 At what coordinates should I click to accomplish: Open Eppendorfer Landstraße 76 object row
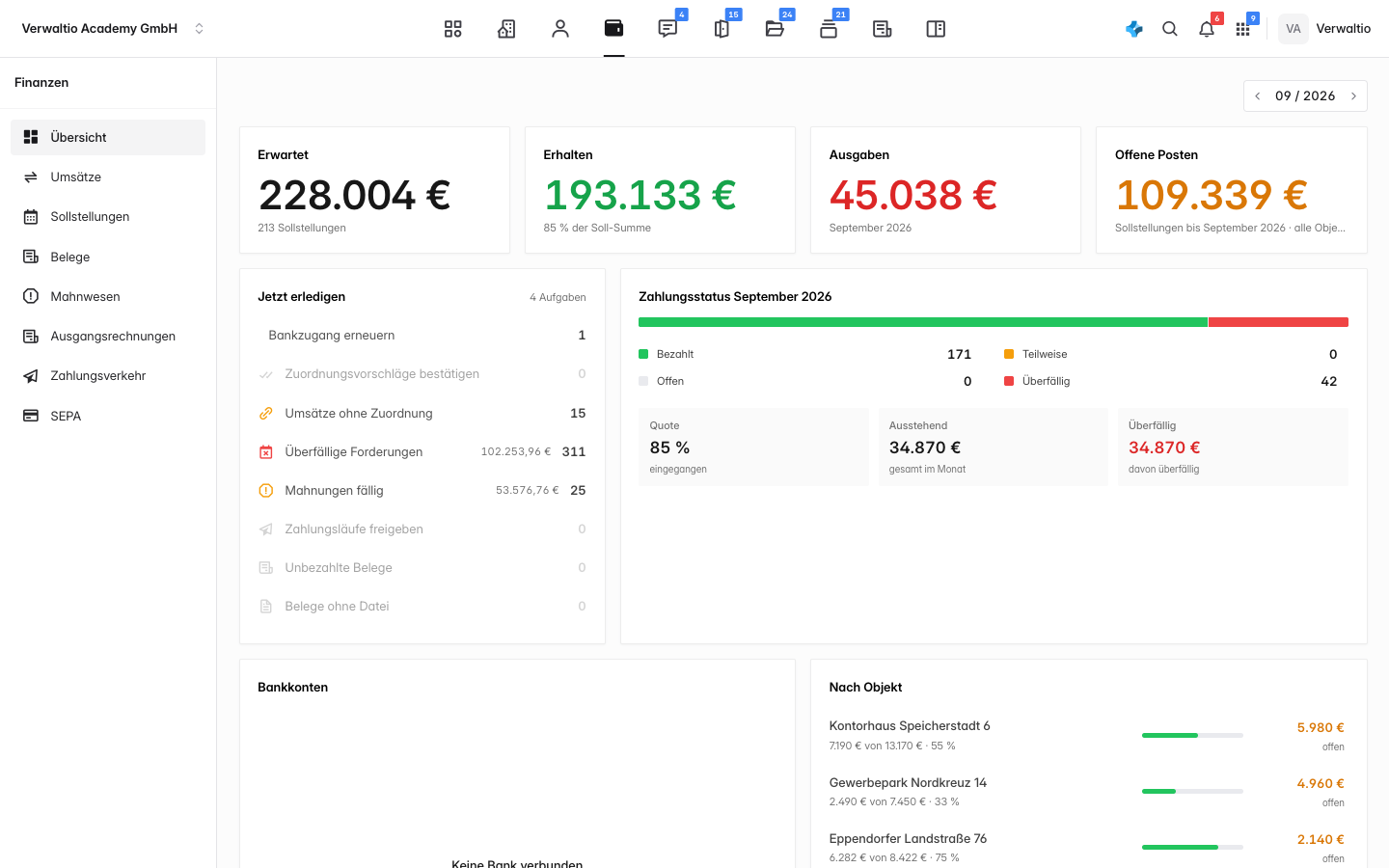(1087, 848)
